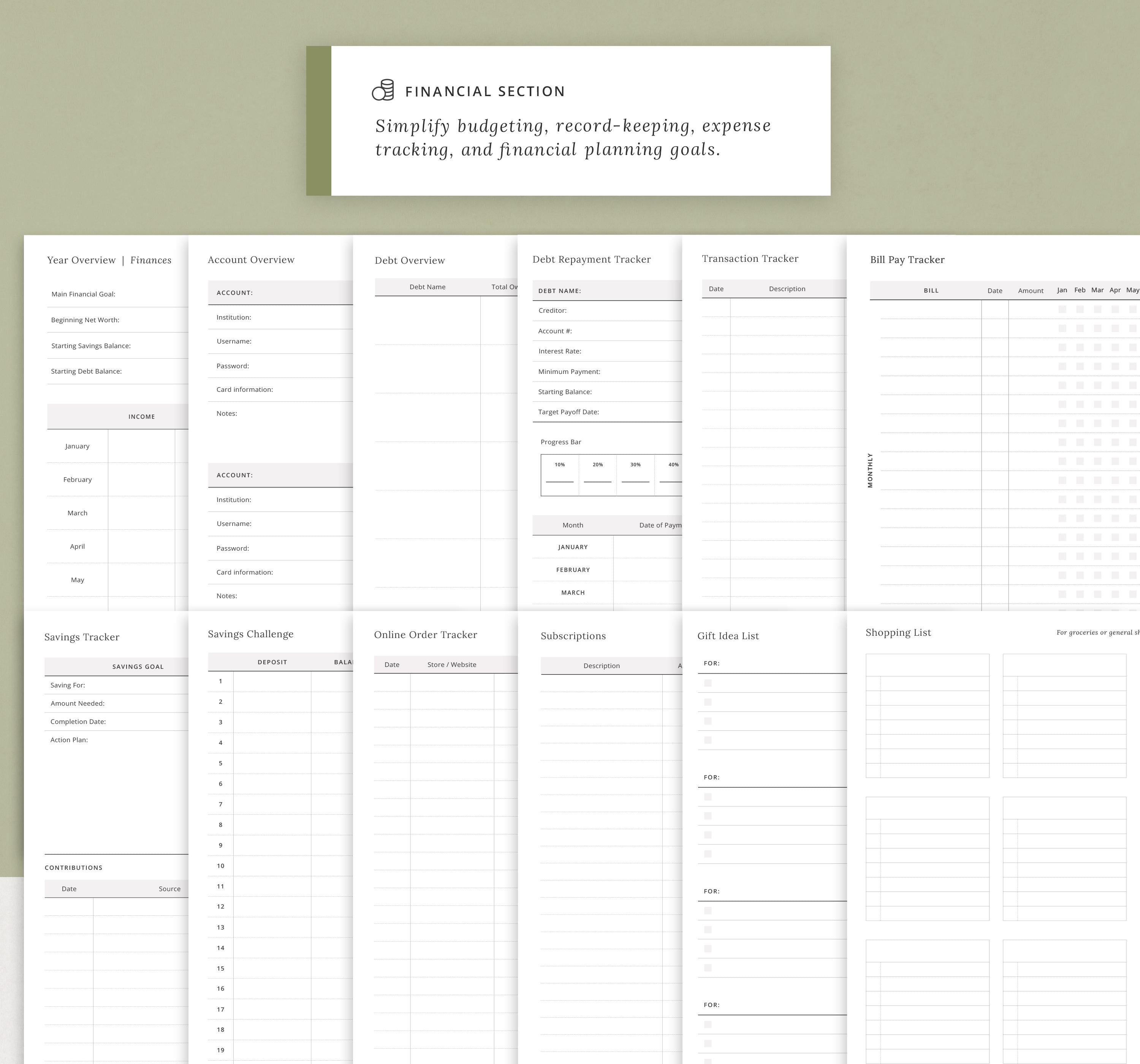Open the Year Overview Finances page

point(109,260)
